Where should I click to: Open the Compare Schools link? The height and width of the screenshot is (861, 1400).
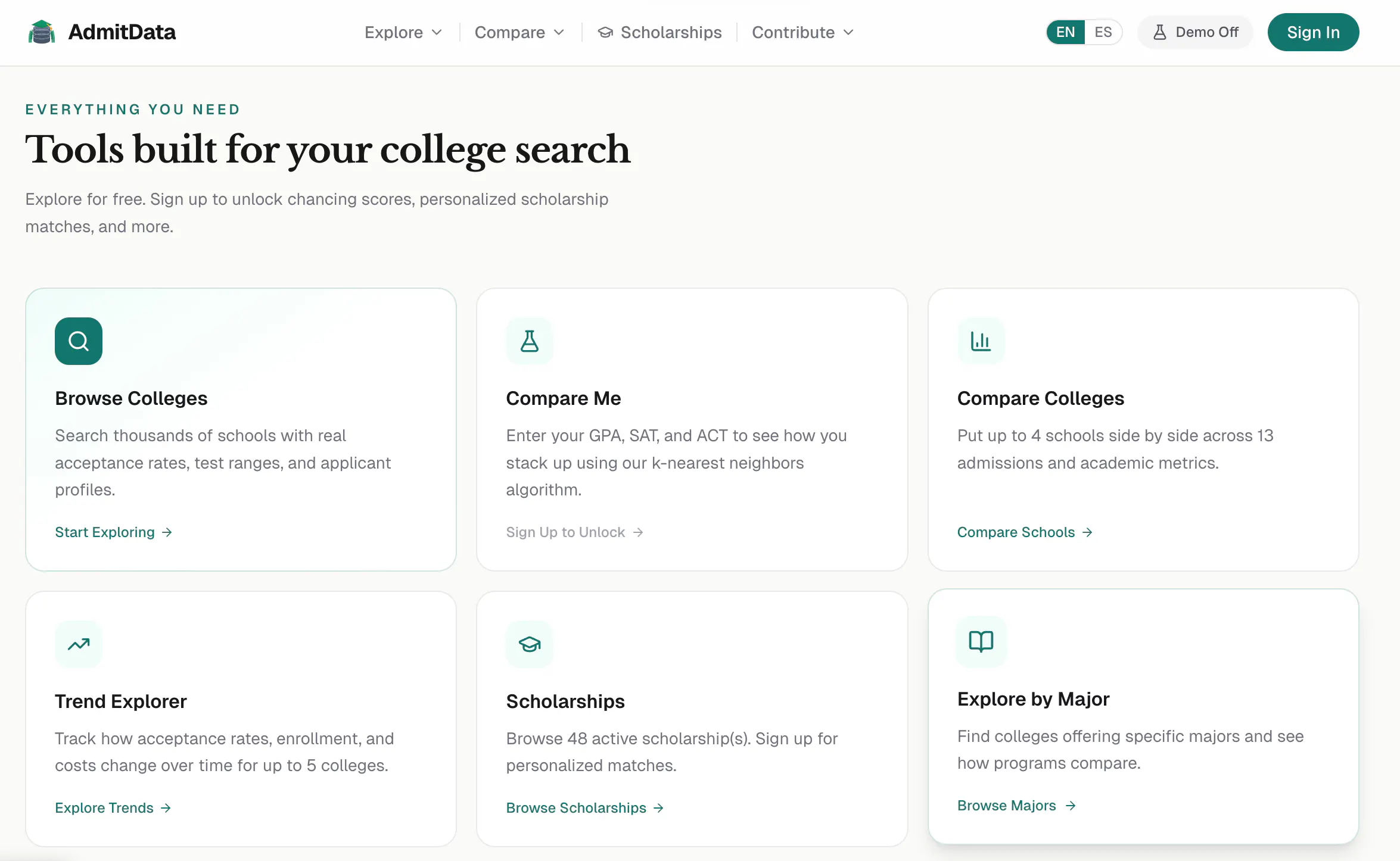[1025, 532]
